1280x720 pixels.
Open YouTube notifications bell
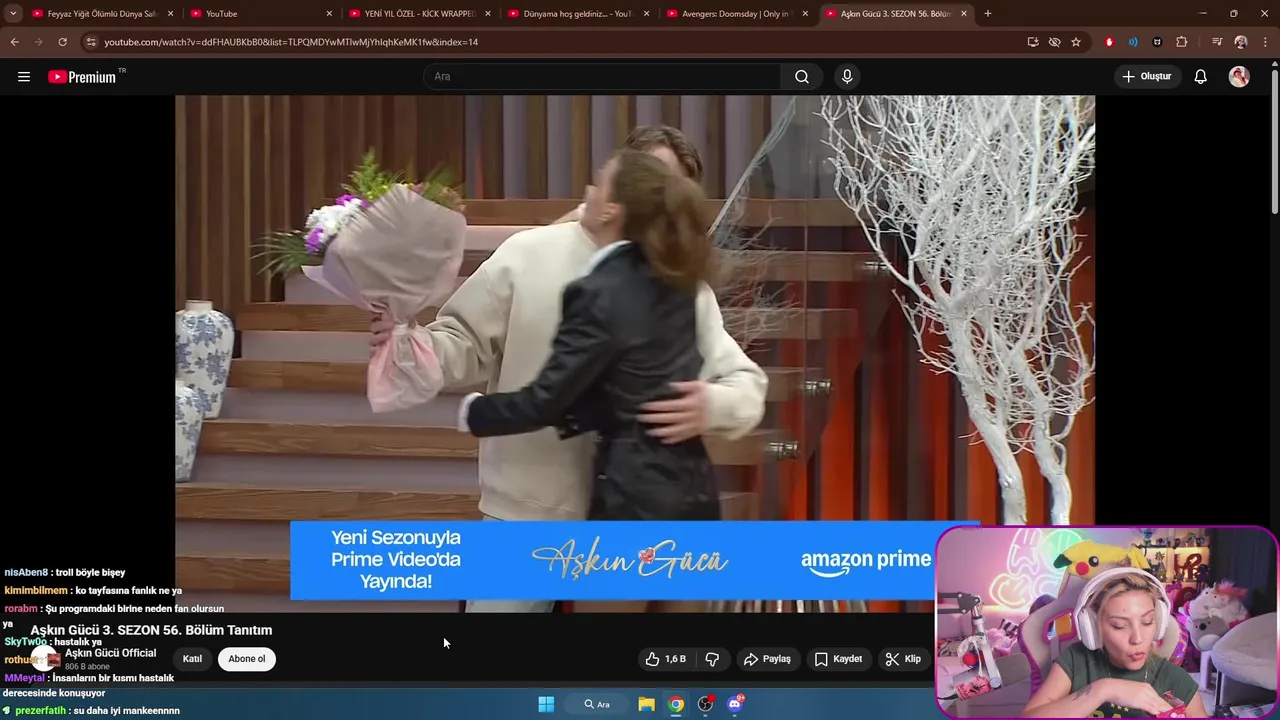point(1201,77)
